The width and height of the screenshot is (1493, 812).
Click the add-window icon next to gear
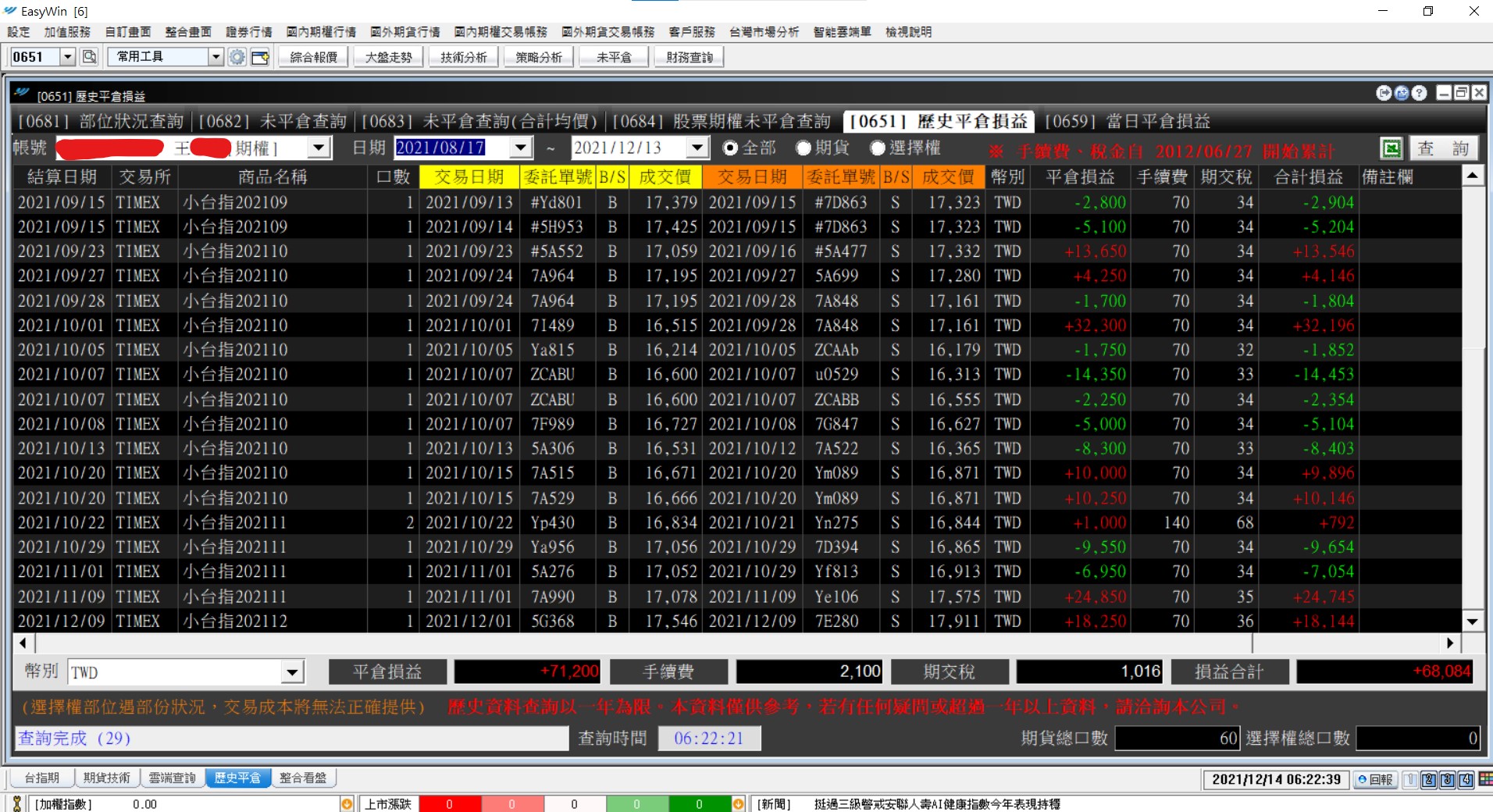pos(260,57)
